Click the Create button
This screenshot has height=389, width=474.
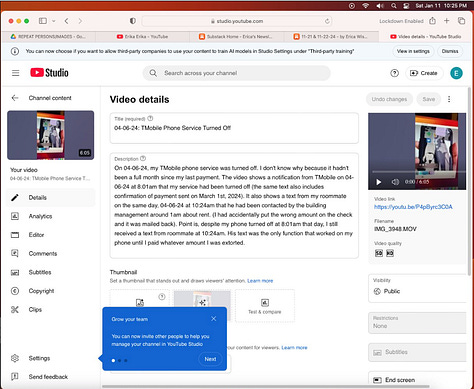(x=424, y=73)
